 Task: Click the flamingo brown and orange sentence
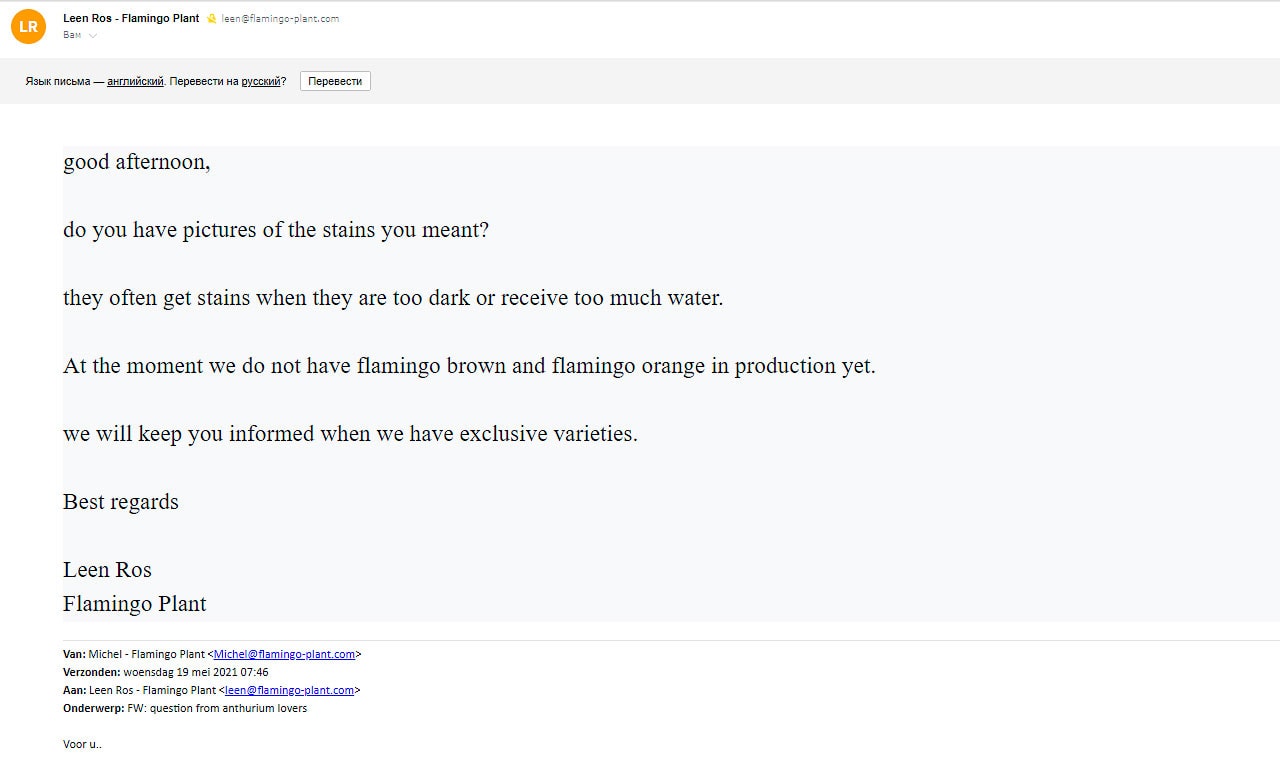(469, 366)
